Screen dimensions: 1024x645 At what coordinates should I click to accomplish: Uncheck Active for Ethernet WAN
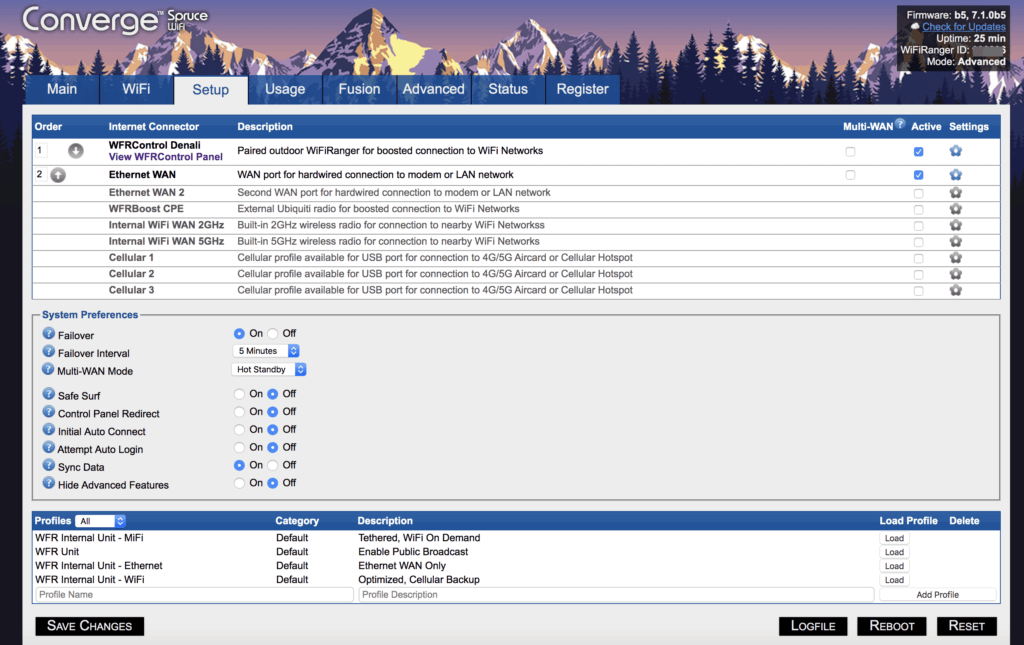click(x=919, y=175)
